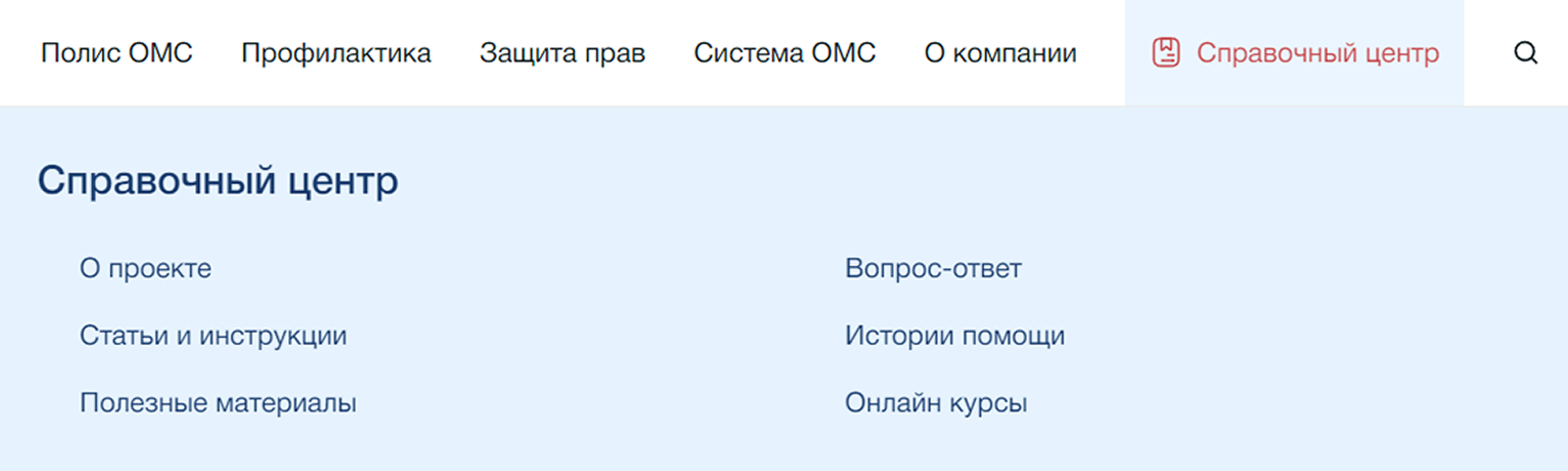Select Защита прав in the navigation bar
This screenshot has width=1568, height=471.
(x=563, y=53)
